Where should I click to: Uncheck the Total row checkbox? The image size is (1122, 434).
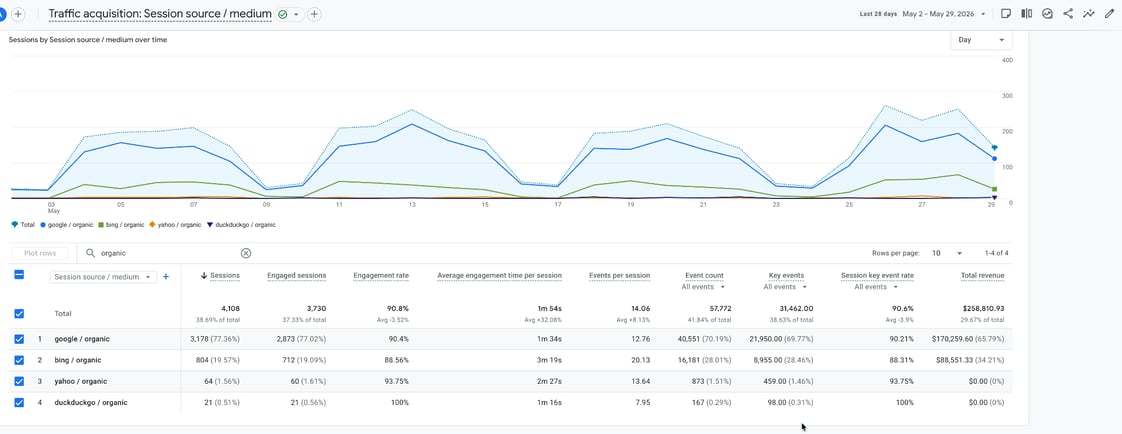tap(19, 313)
